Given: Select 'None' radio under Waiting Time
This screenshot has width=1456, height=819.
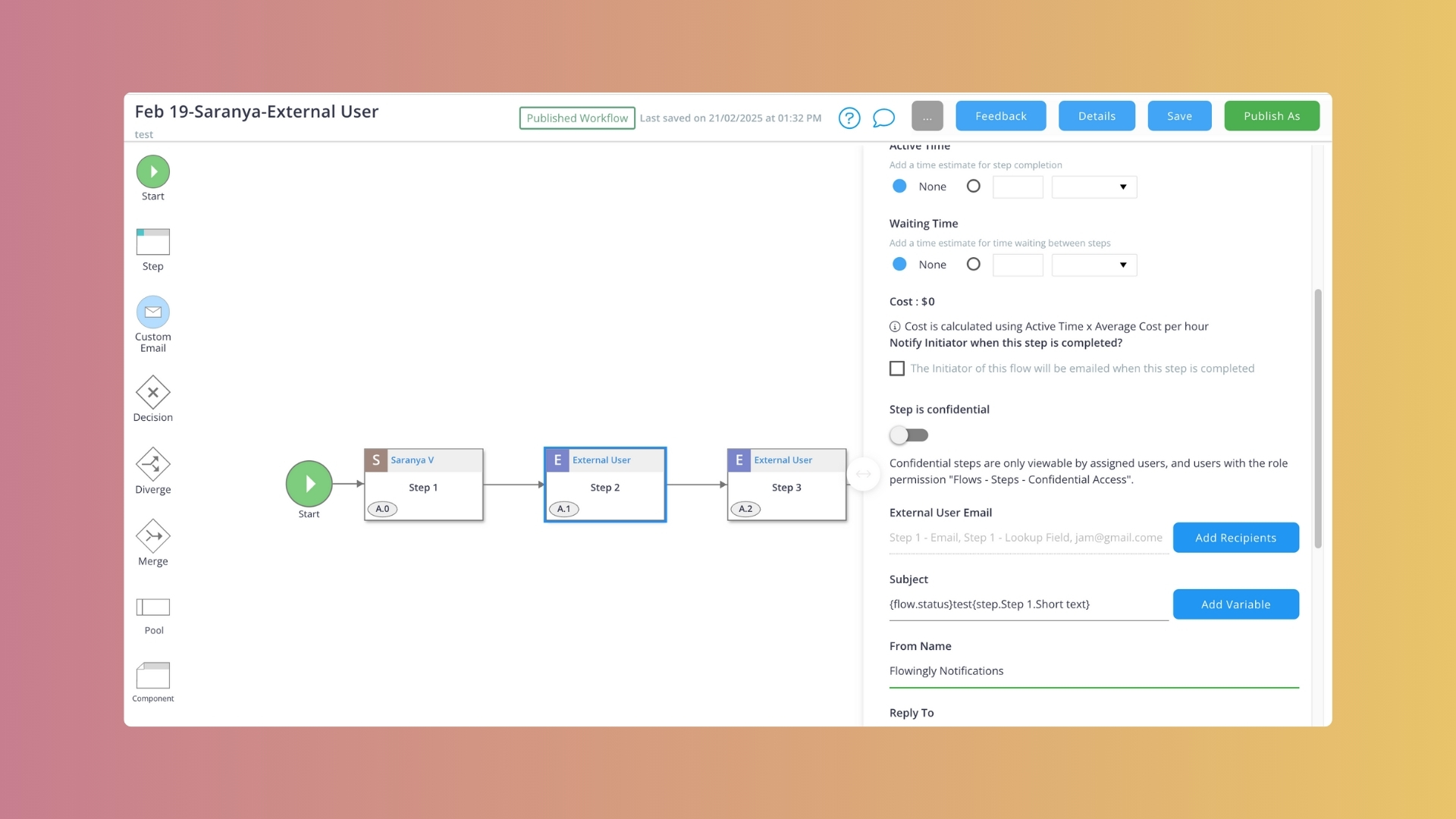Looking at the screenshot, I should point(899,264).
